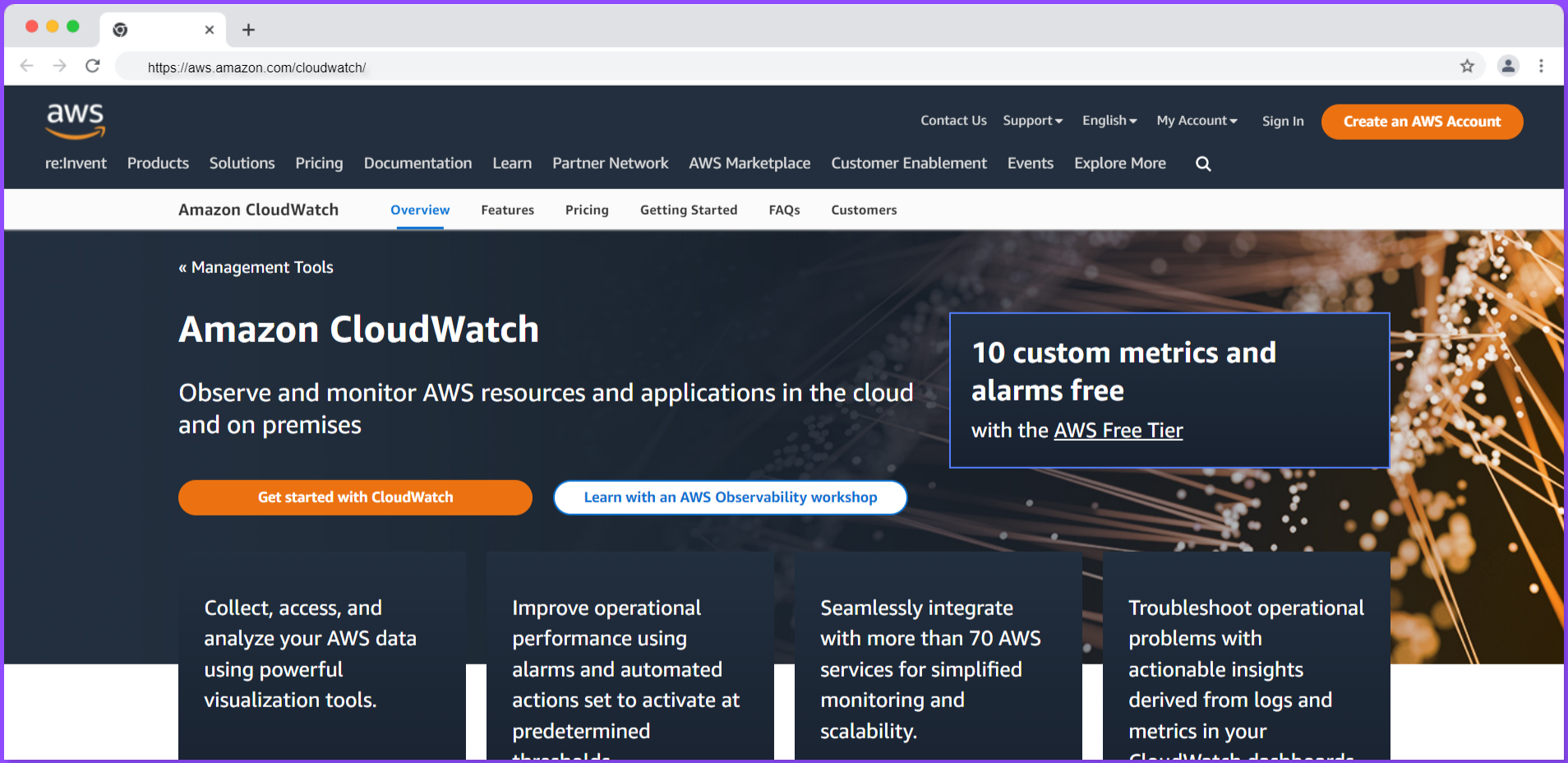Click the browser address bar URL
Viewport: 1568px width, 763px height.
click(x=256, y=67)
